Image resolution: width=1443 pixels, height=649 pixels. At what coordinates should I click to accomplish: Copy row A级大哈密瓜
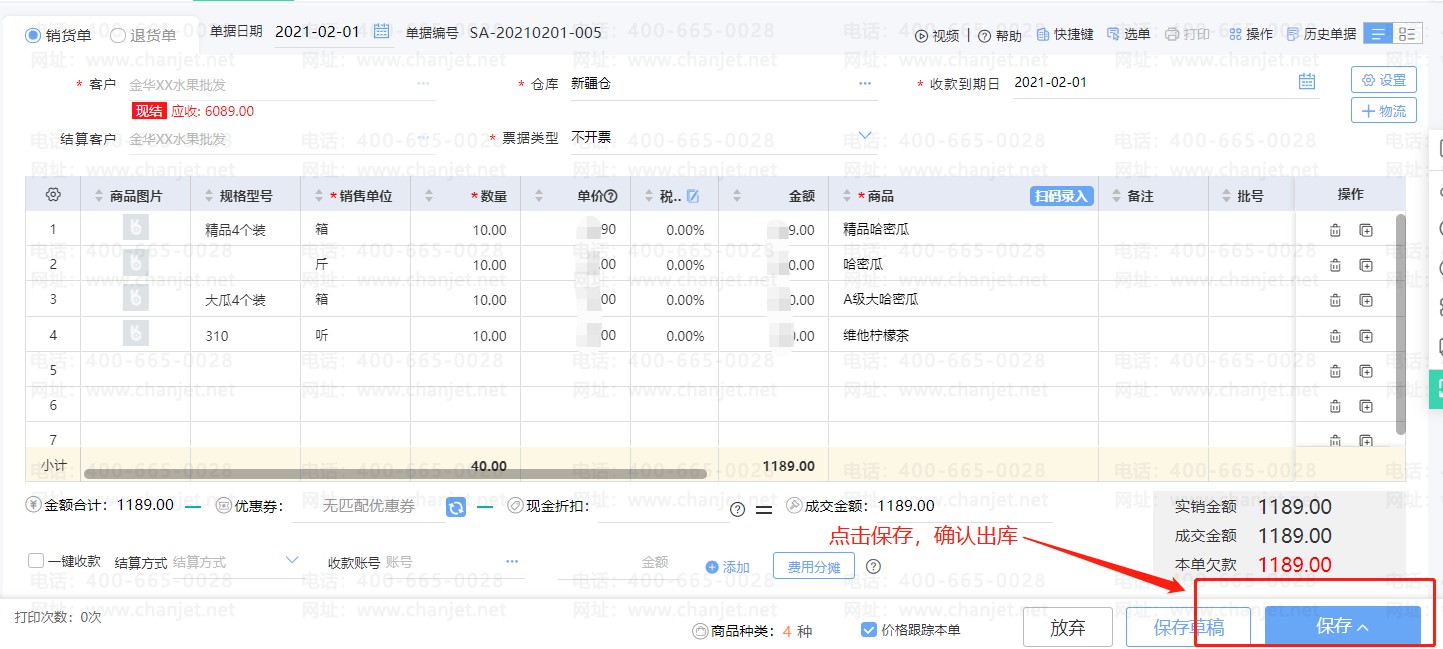[x=1366, y=301]
